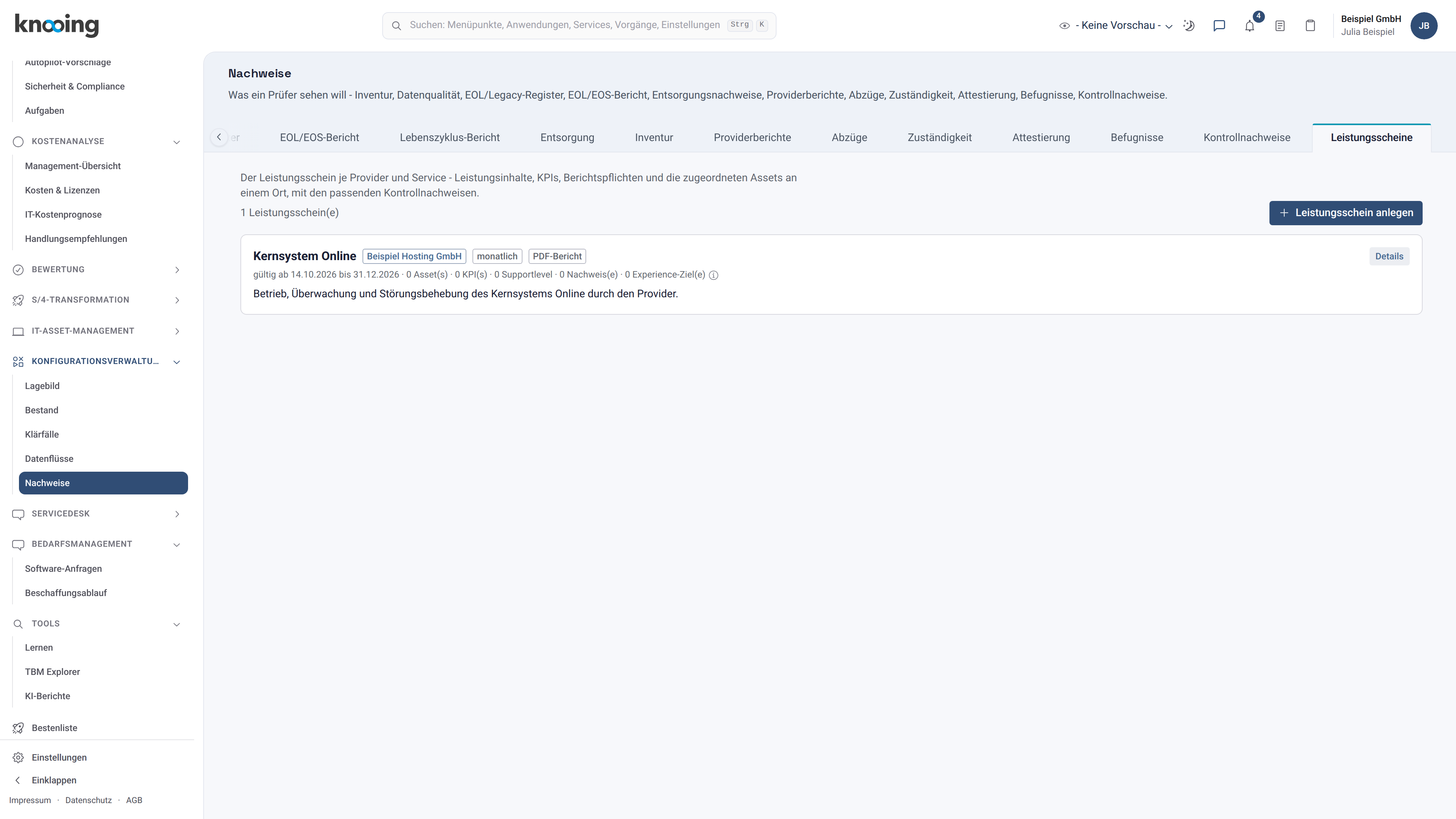The width and height of the screenshot is (1456, 819).
Task: Click Leistungsschein anlegen button
Action: 1345,213
